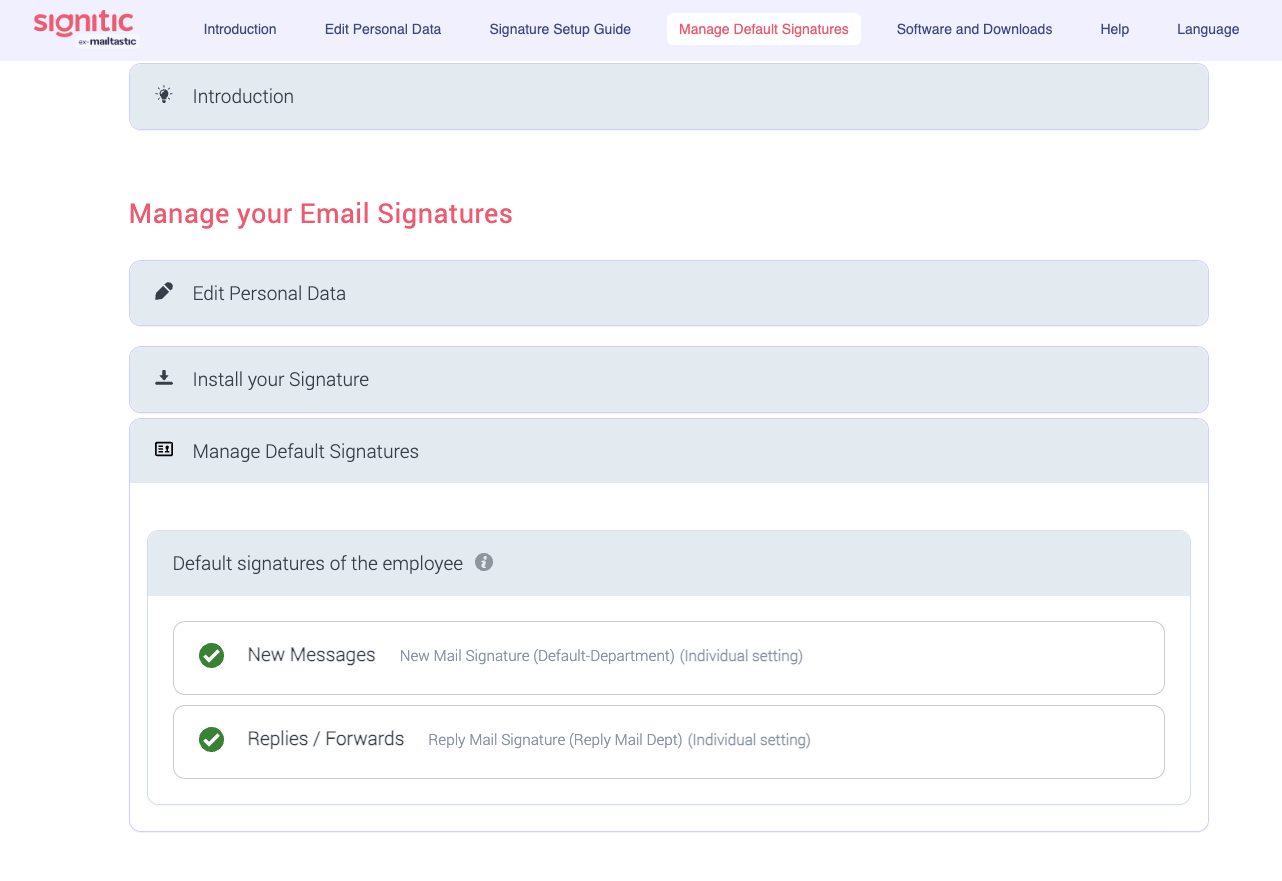Click green checkmark beside New Messages

point(211,656)
